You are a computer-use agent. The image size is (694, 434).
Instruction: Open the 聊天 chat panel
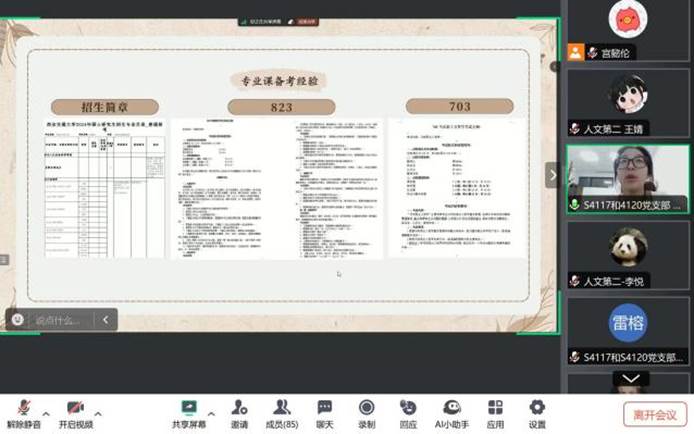[x=325, y=412]
